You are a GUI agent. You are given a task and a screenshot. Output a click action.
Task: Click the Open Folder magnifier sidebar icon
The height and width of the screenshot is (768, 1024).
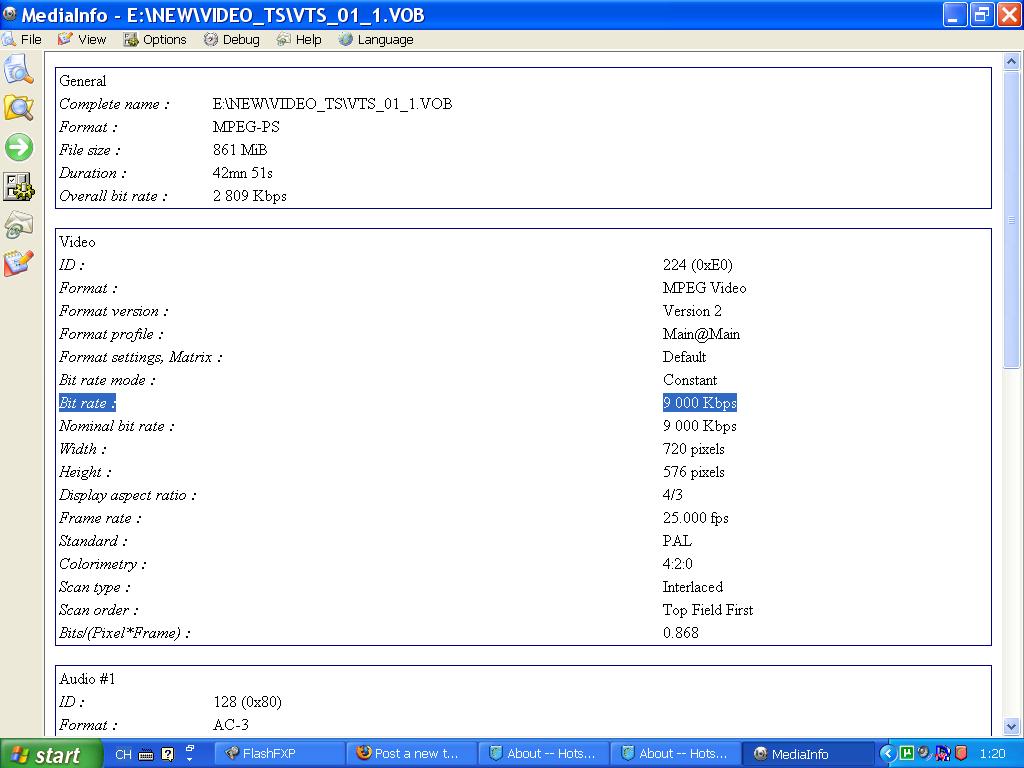[18, 108]
